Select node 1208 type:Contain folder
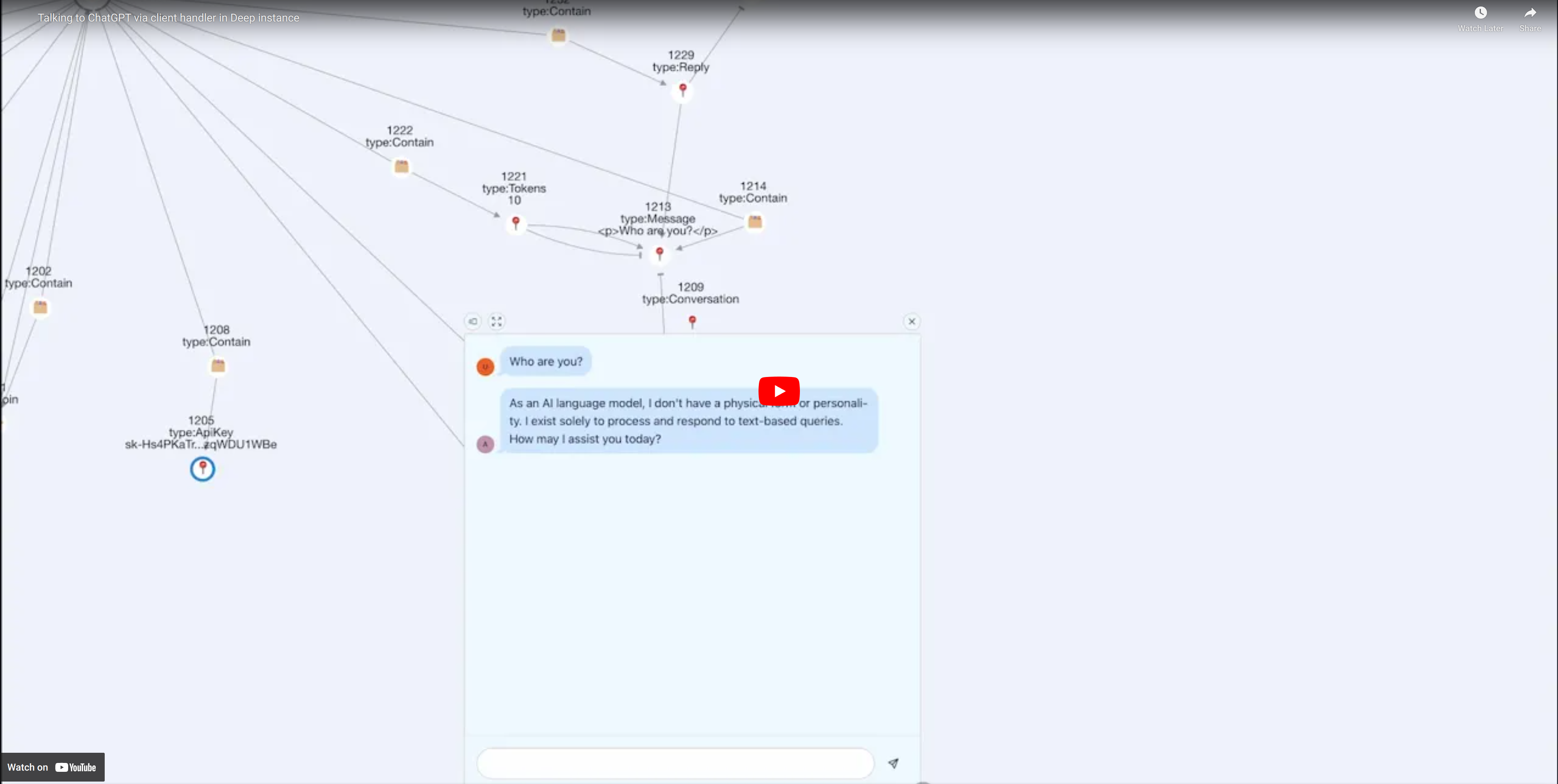The width and height of the screenshot is (1558, 784). [218, 365]
